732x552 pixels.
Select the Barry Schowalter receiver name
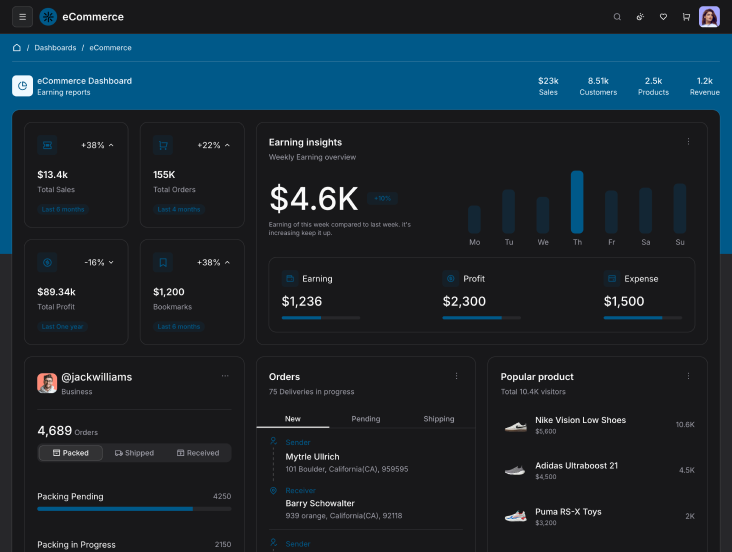[x=320, y=503]
